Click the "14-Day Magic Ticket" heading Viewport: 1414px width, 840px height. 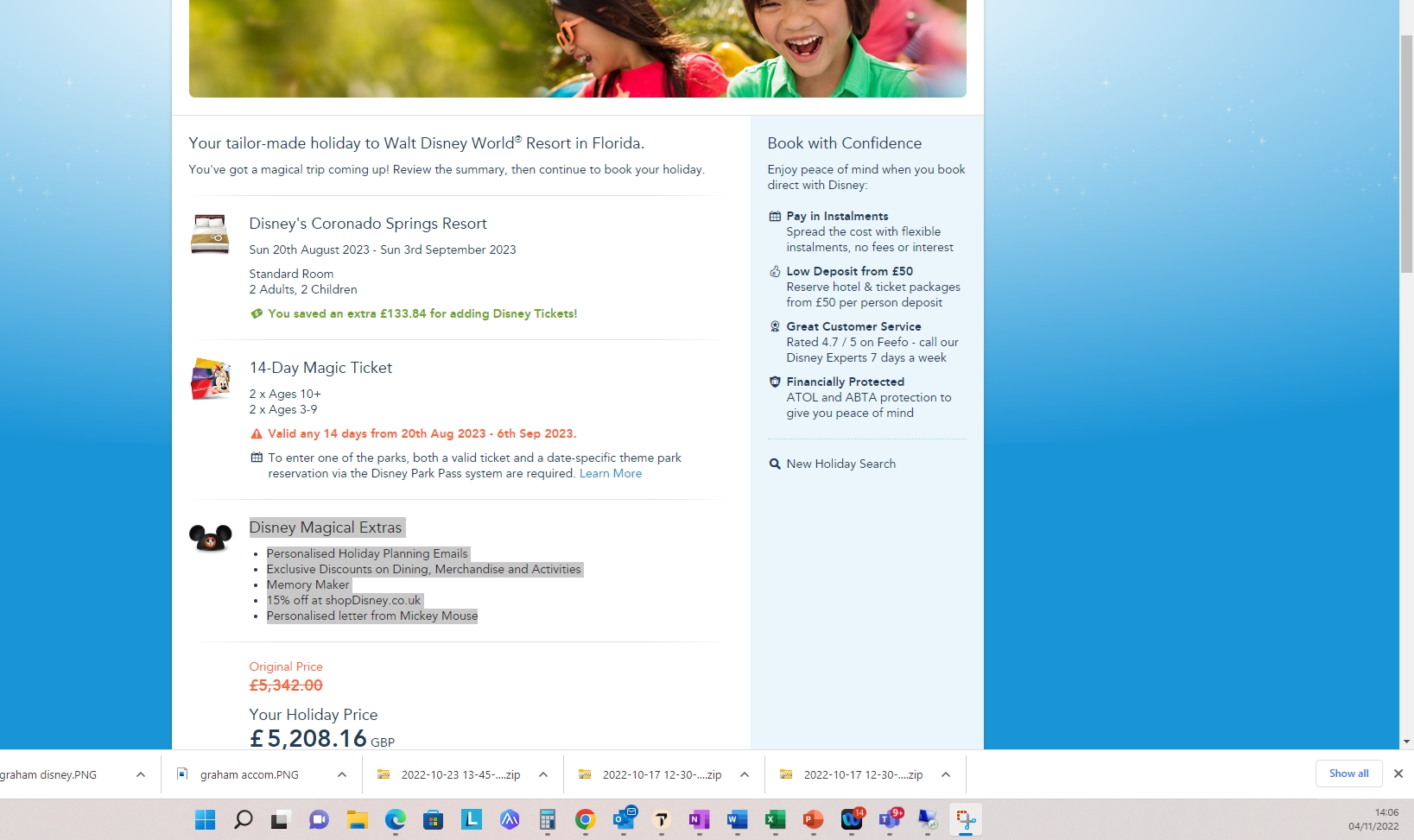(320, 368)
